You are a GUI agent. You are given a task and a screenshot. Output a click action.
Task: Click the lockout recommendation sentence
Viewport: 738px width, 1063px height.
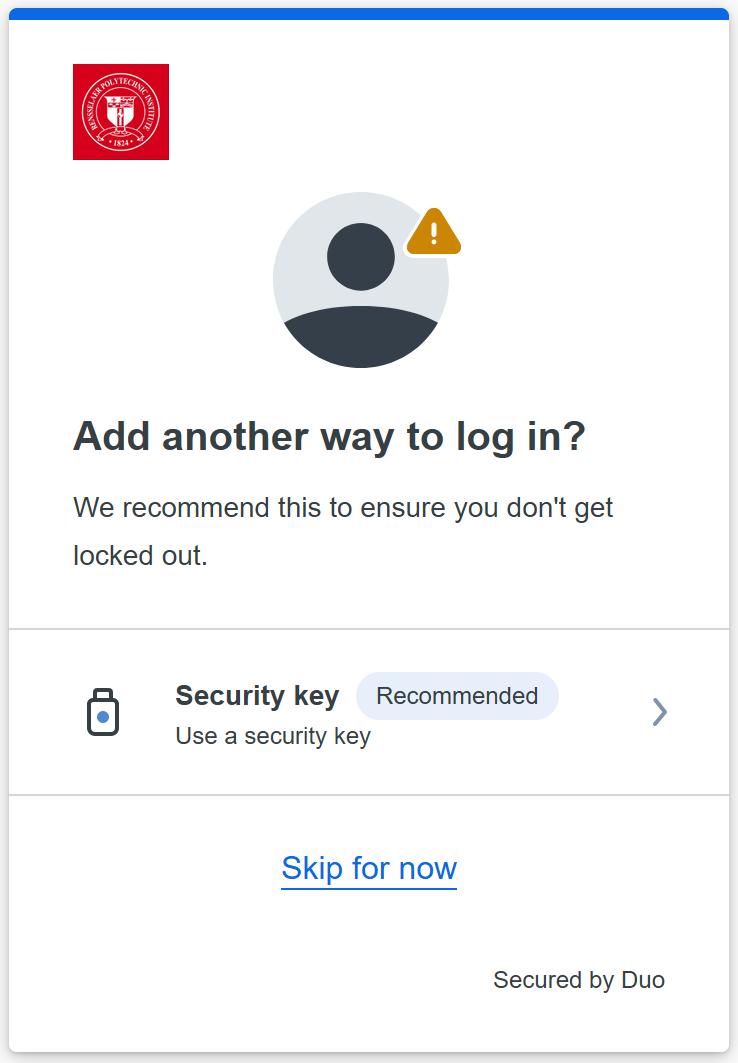343,530
